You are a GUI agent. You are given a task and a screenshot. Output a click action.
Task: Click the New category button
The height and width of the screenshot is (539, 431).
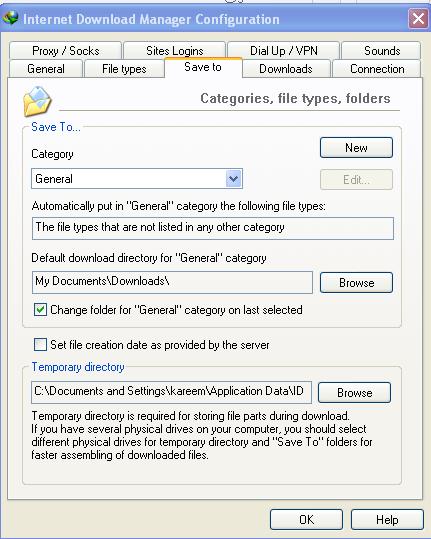(x=356, y=148)
